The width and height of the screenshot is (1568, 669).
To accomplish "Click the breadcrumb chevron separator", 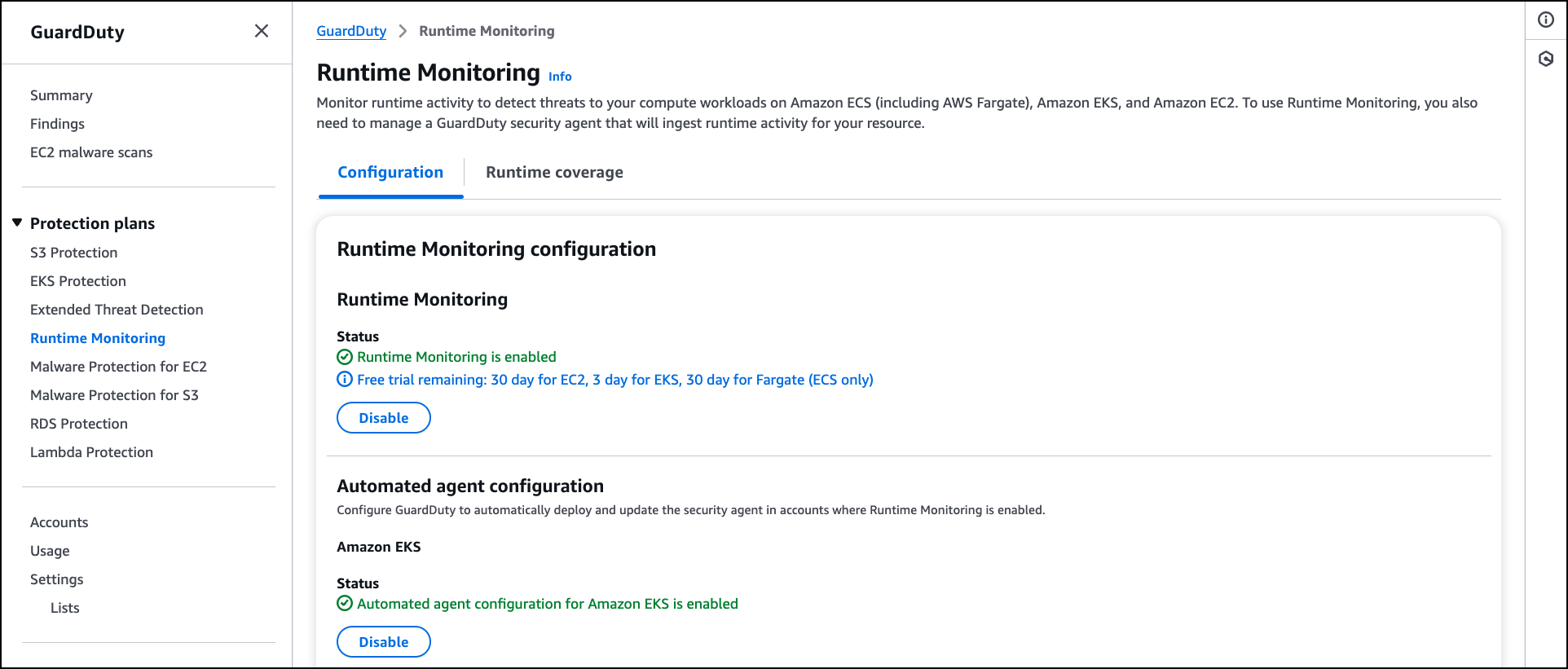I will (x=403, y=31).
